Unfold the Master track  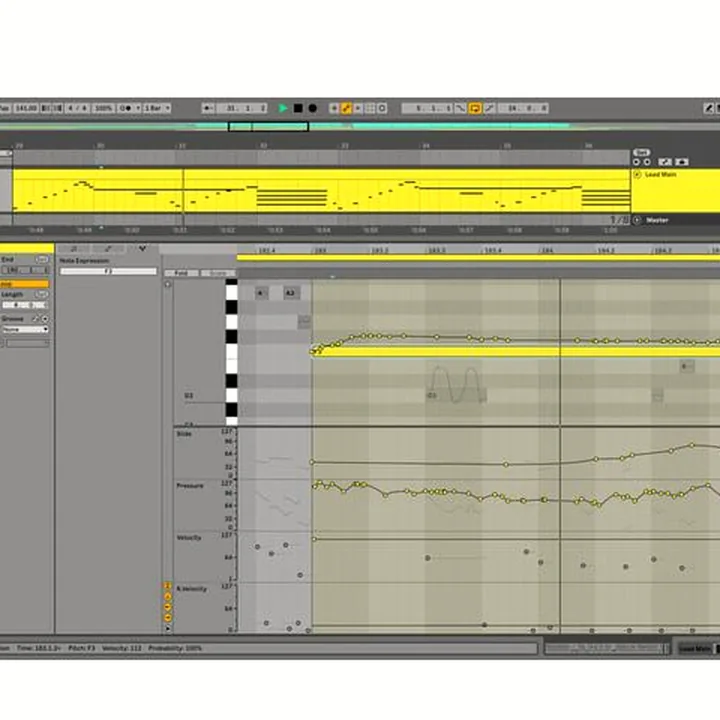click(x=637, y=220)
